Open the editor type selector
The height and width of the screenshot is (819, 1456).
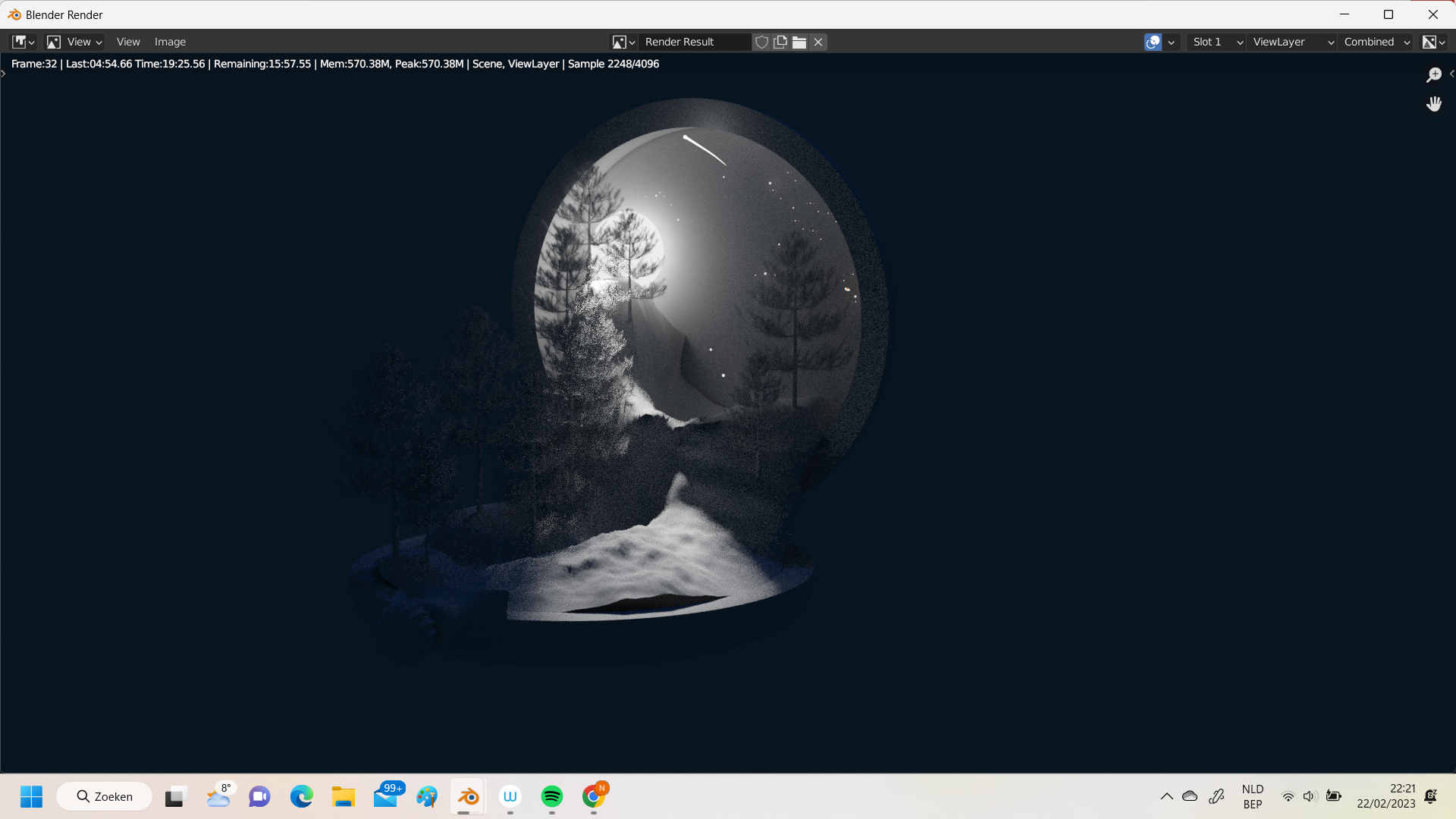(24, 42)
